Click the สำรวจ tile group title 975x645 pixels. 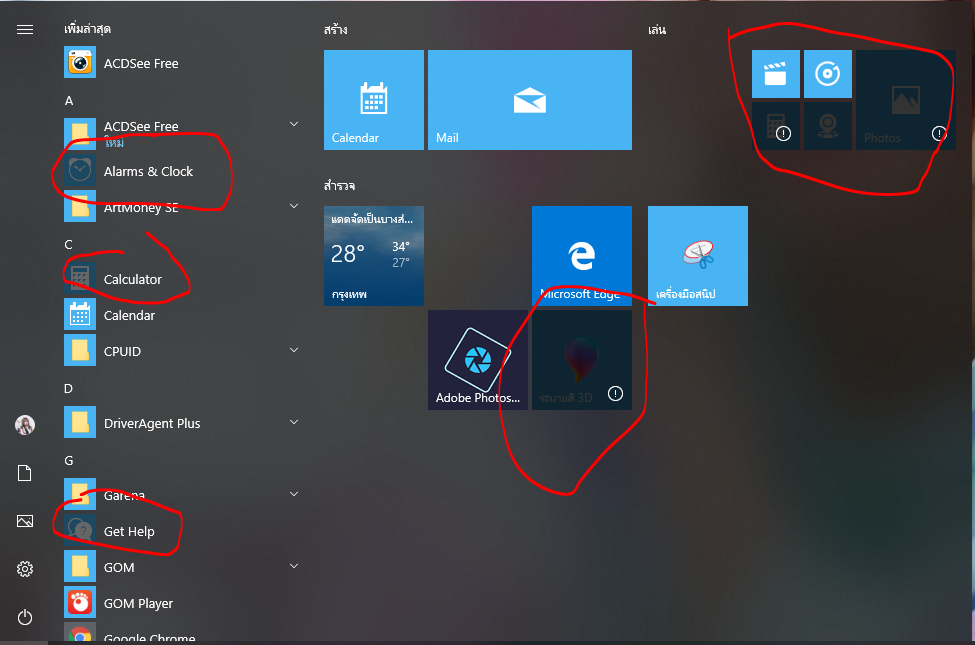(x=340, y=185)
